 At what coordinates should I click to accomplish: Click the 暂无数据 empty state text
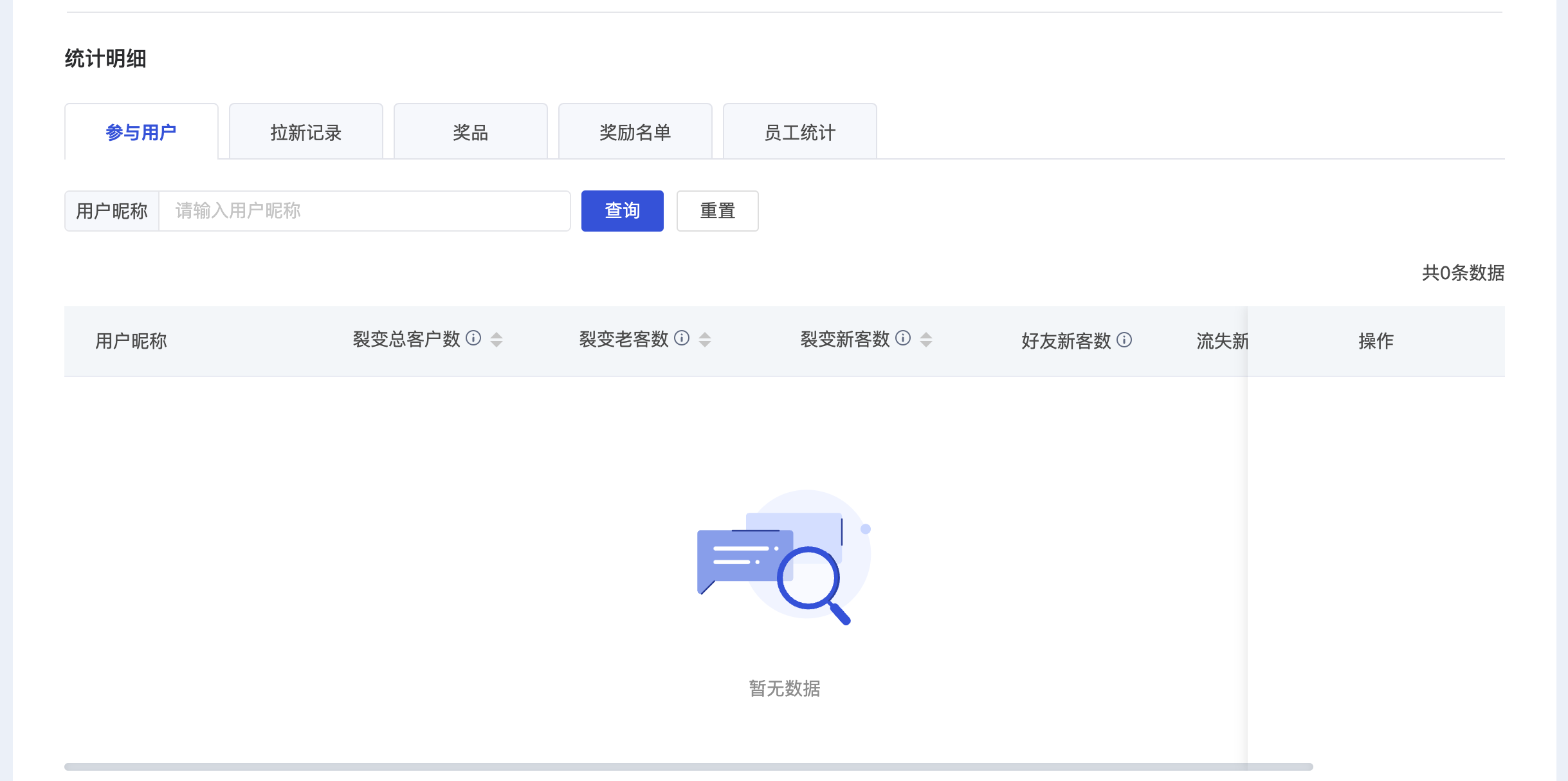pyautogui.click(x=785, y=688)
